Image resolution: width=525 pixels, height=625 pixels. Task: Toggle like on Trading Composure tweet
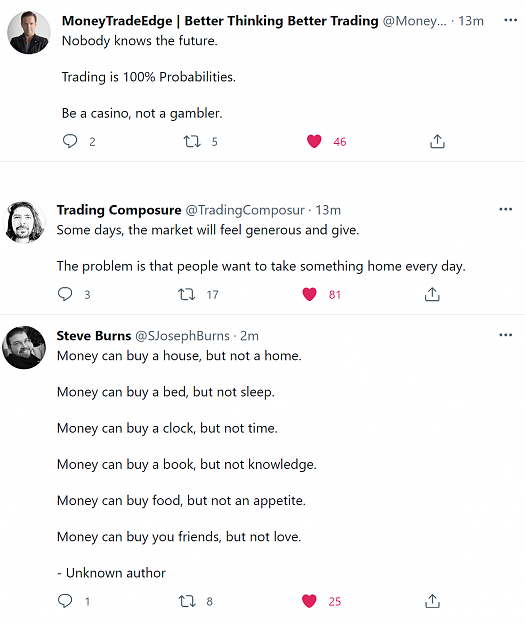click(309, 294)
